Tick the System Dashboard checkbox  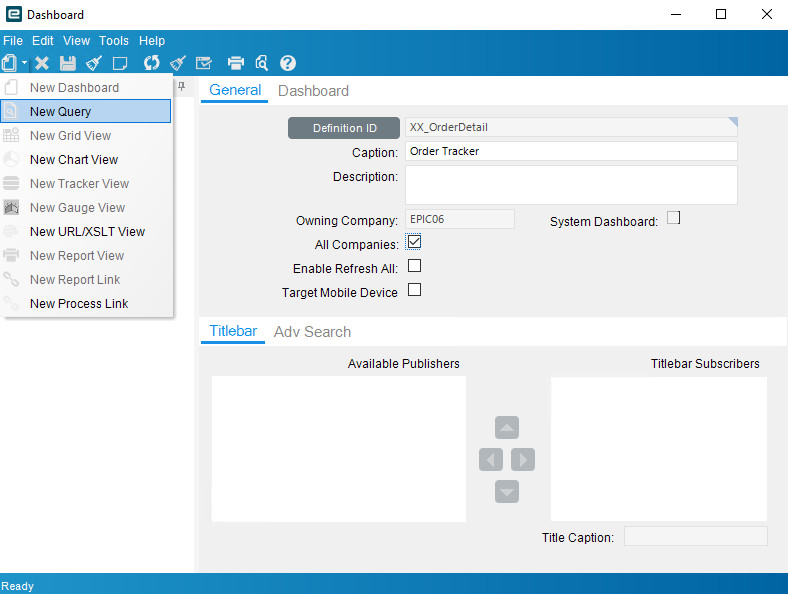pyautogui.click(x=674, y=218)
